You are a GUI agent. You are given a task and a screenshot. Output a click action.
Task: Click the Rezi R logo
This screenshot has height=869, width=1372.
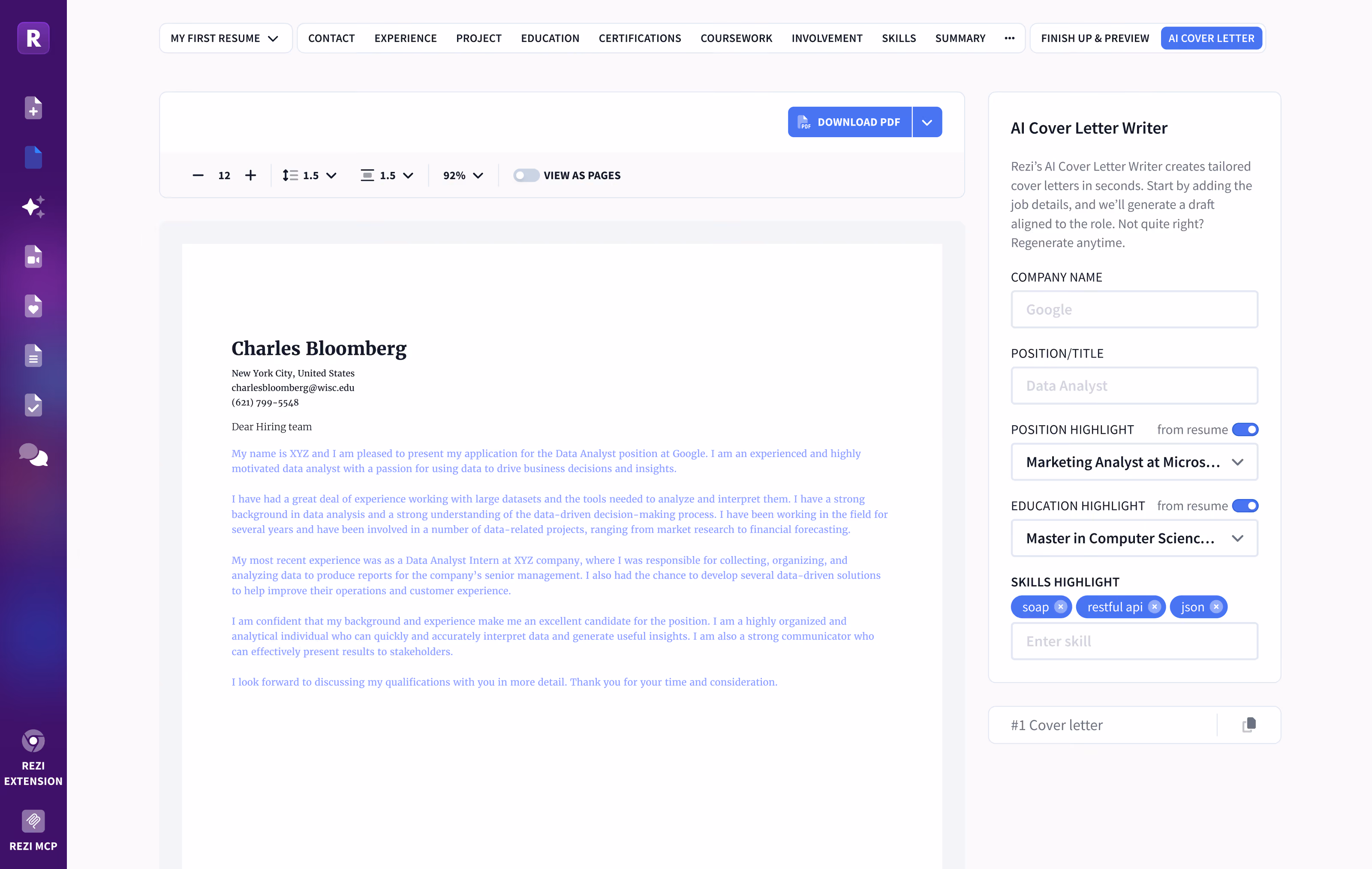tap(33, 38)
